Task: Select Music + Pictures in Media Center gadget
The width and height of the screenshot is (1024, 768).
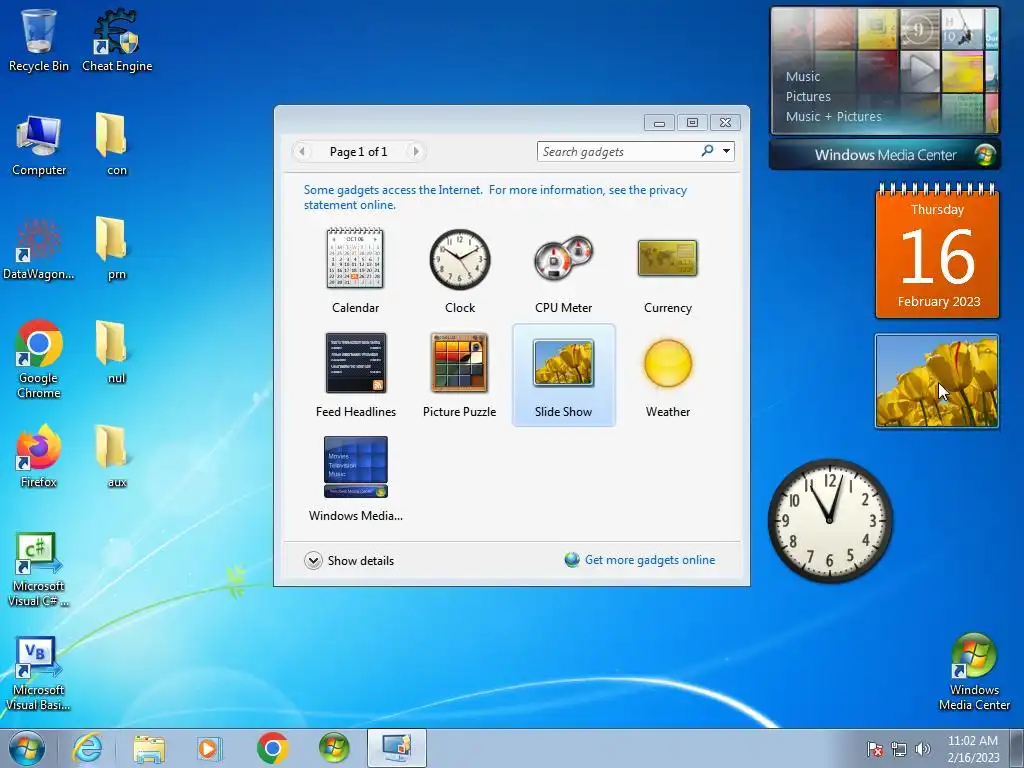Action: [x=833, y=117]
